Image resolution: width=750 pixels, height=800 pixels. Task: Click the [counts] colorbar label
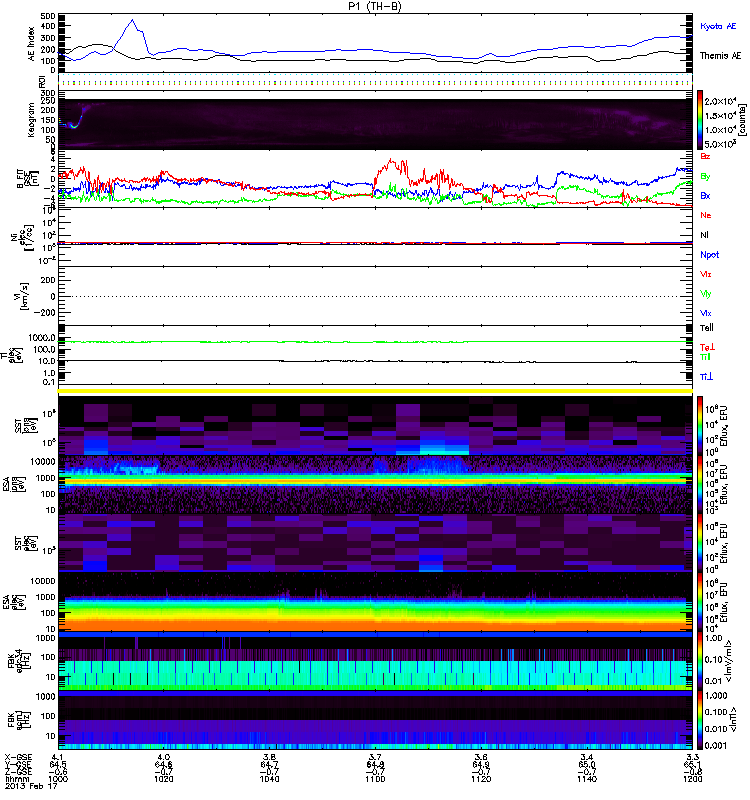pos(742,120)
